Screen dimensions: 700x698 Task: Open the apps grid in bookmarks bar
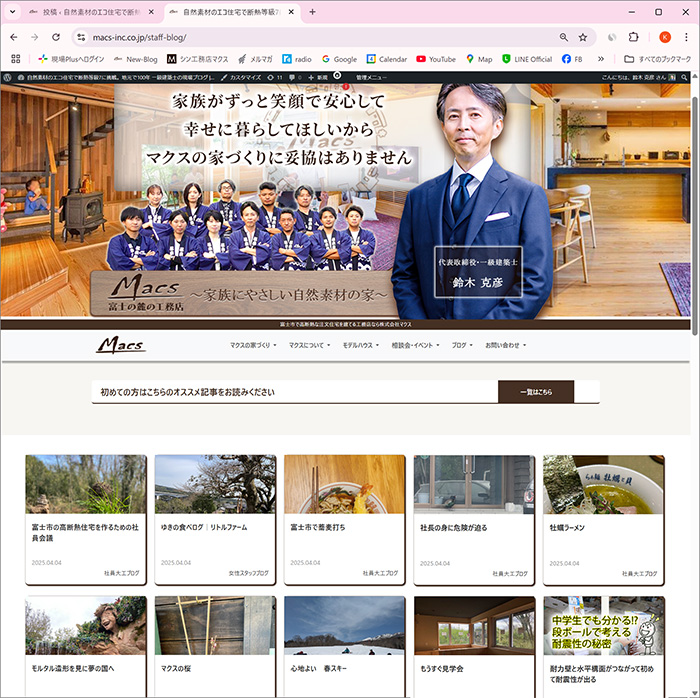[x=16, y=59]
